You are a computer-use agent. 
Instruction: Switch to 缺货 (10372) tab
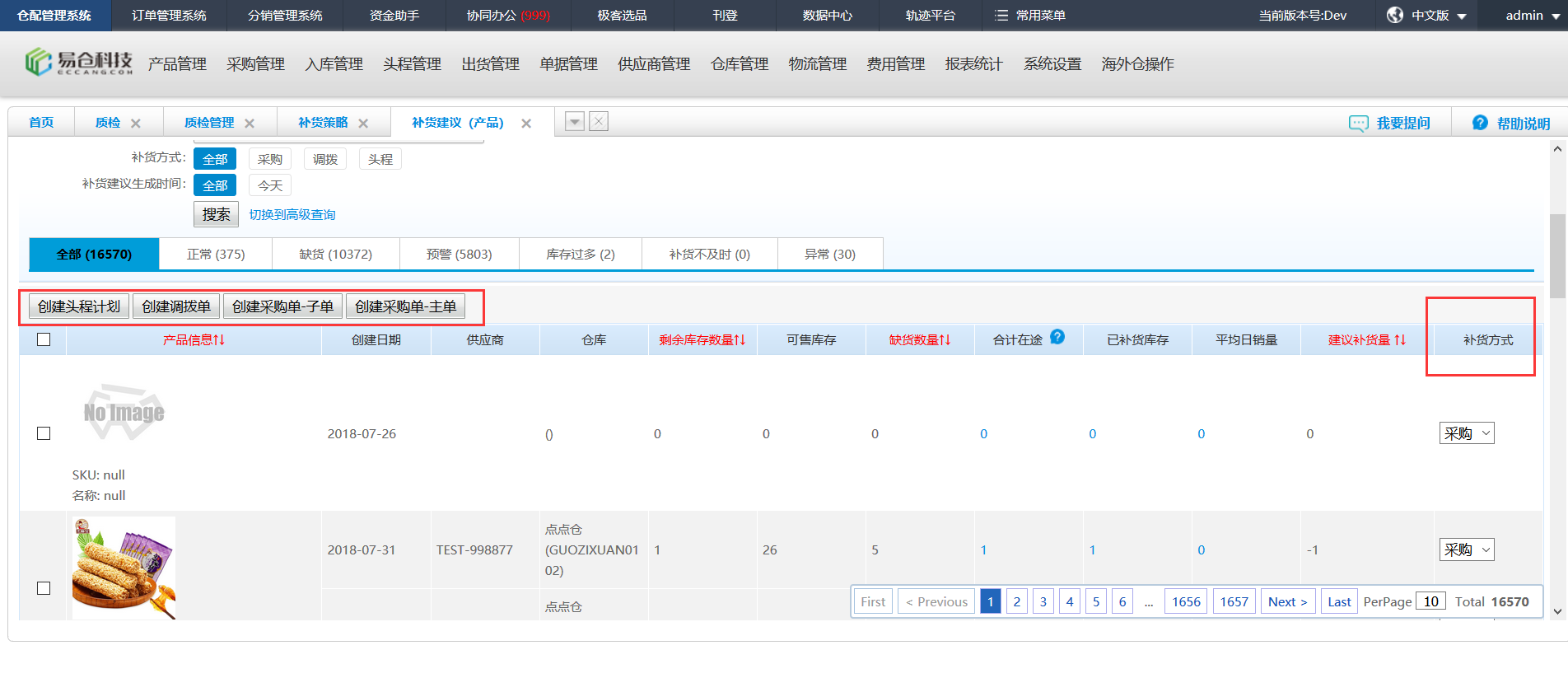pos(335,254)
